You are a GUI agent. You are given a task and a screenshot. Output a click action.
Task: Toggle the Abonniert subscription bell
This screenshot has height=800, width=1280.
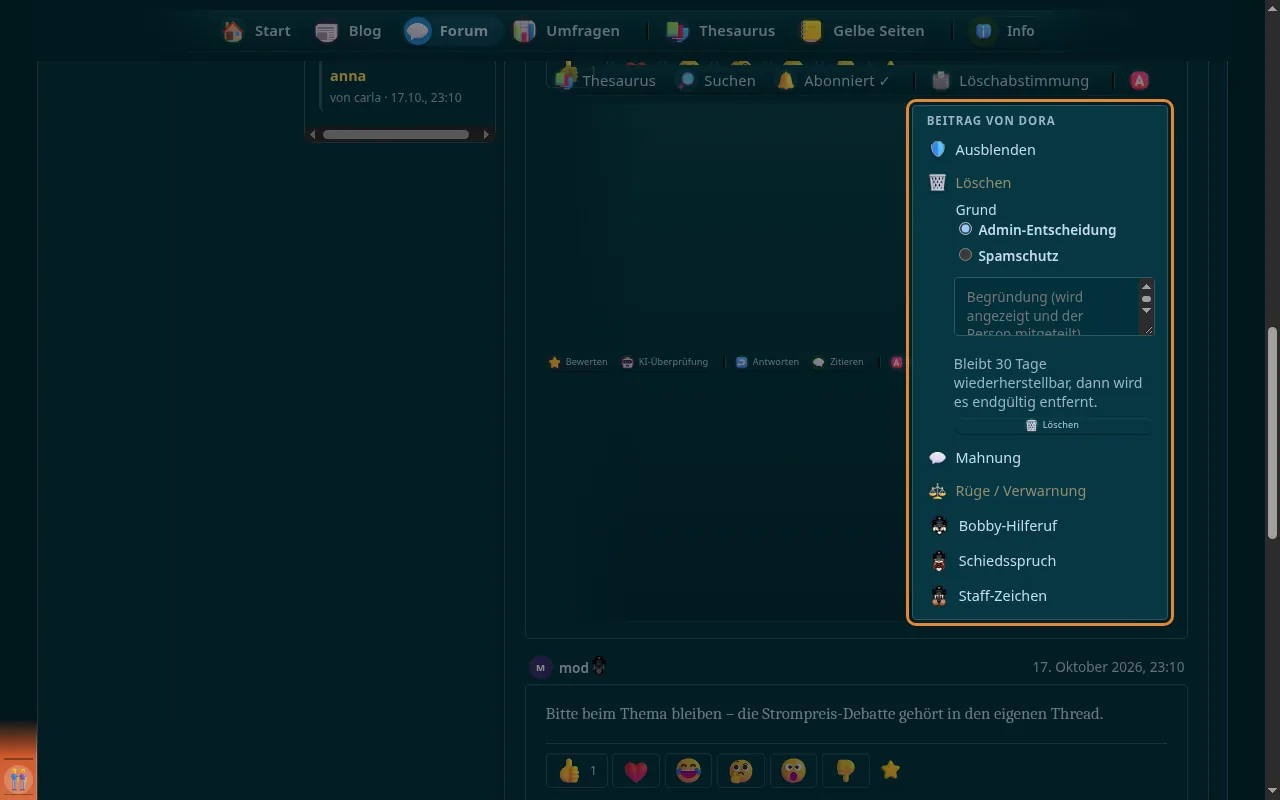coord(786,81)
